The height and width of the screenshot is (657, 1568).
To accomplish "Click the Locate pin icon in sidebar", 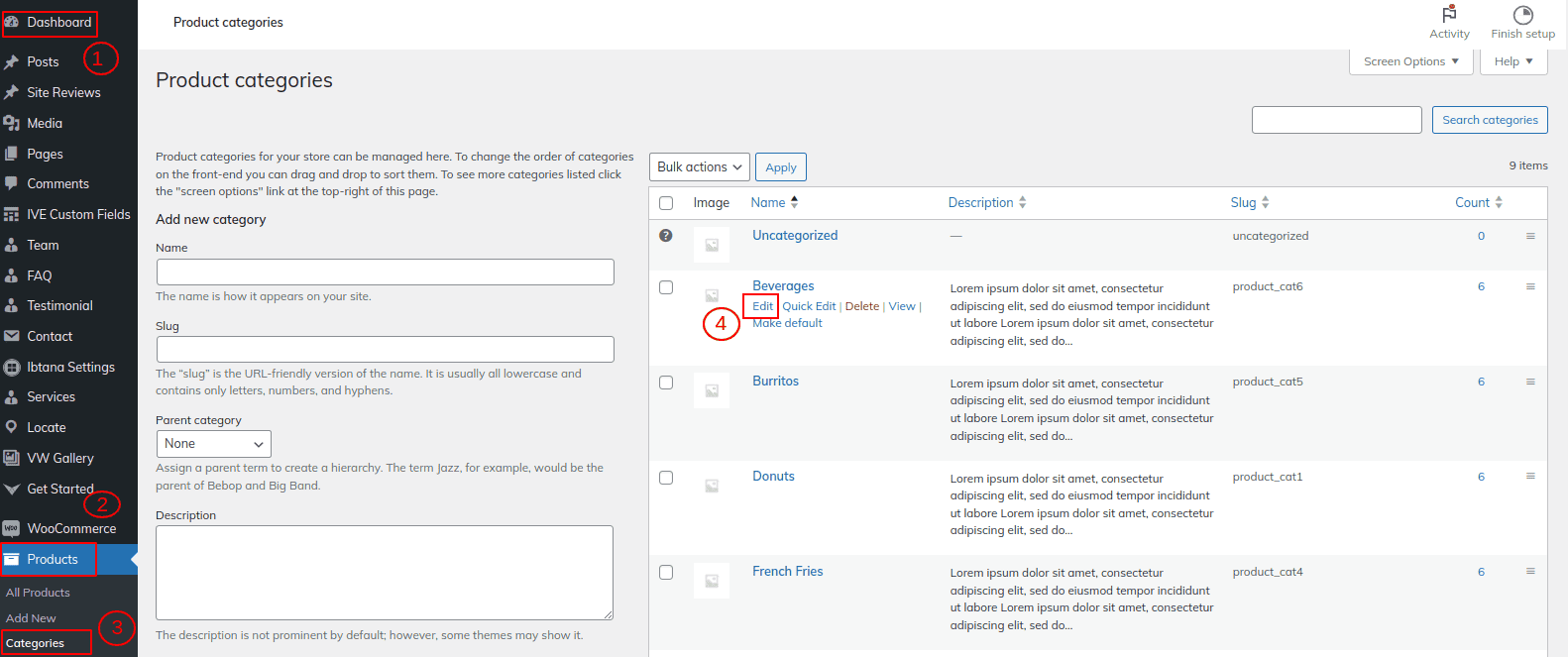I will [x=12, y=427].
